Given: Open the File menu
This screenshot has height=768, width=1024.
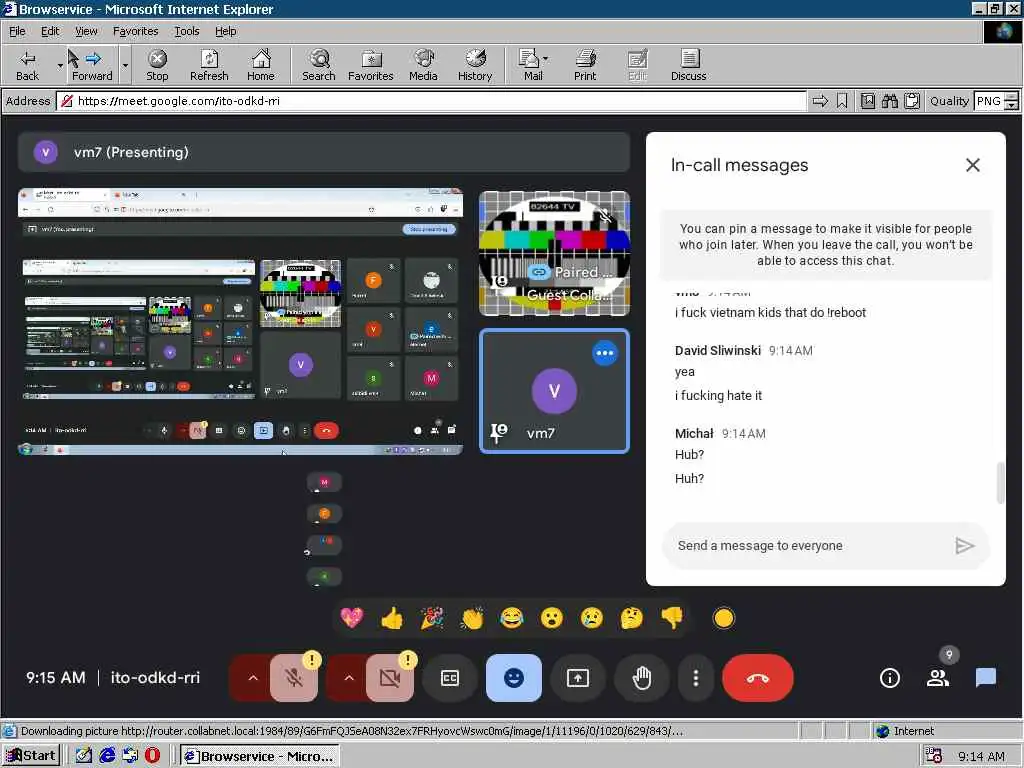Looking at the screenshot, I should coord(17,31).
